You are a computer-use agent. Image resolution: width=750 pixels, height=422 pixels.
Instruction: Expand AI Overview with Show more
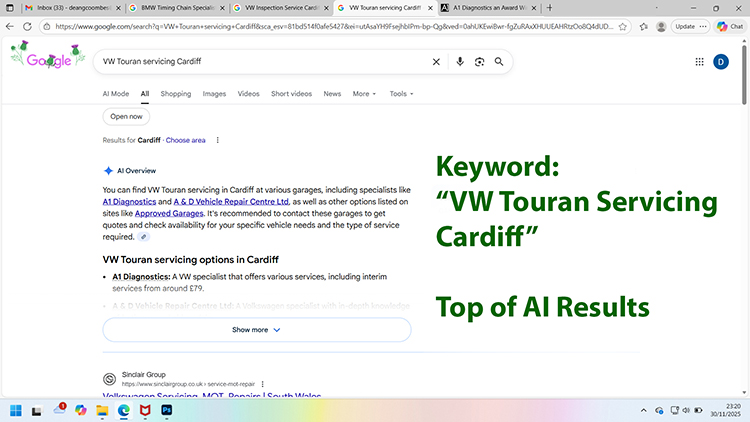point(256,329)
